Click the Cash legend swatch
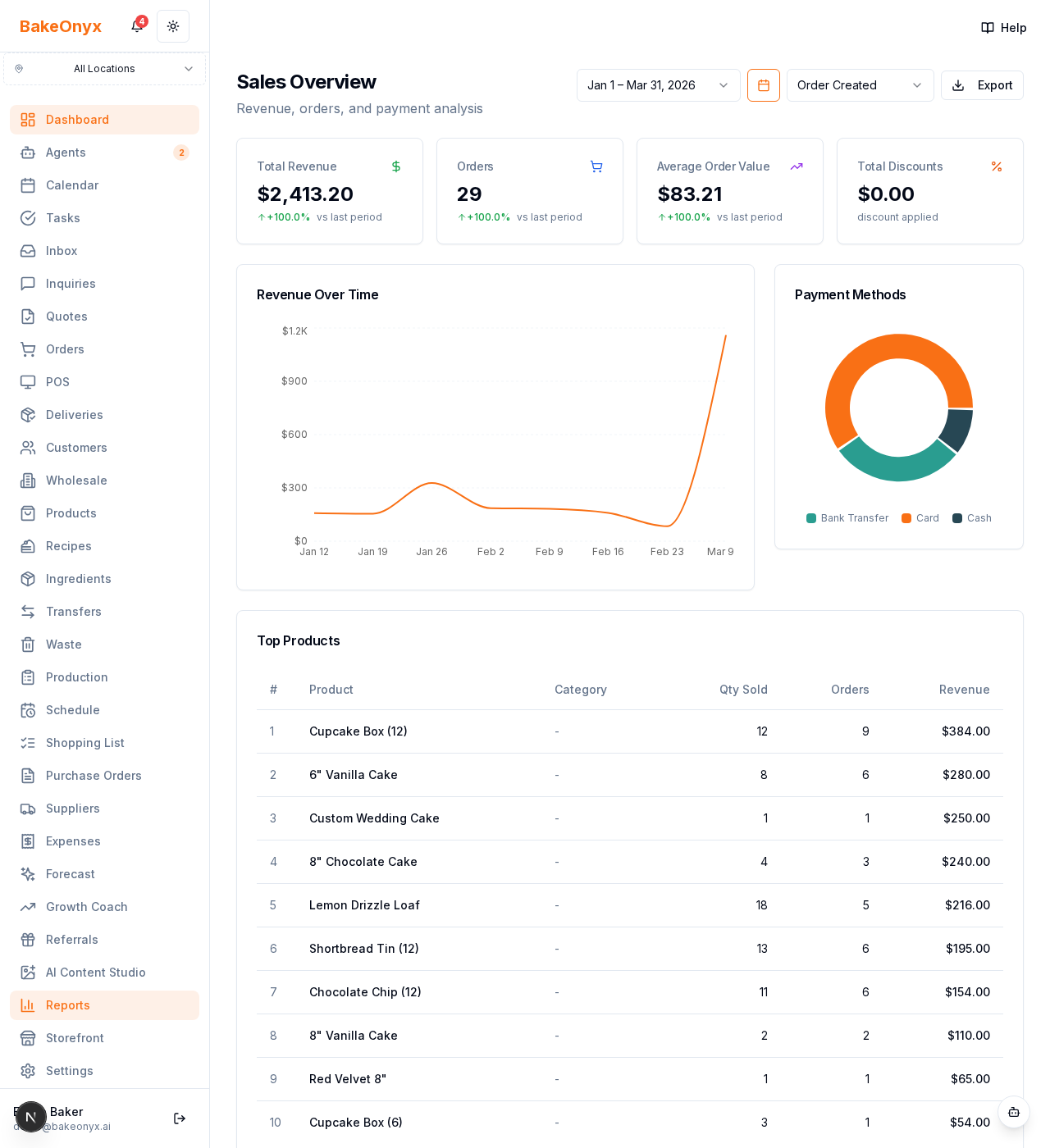Screen dimensions: 1050x1148 click(x=957, y=518)
